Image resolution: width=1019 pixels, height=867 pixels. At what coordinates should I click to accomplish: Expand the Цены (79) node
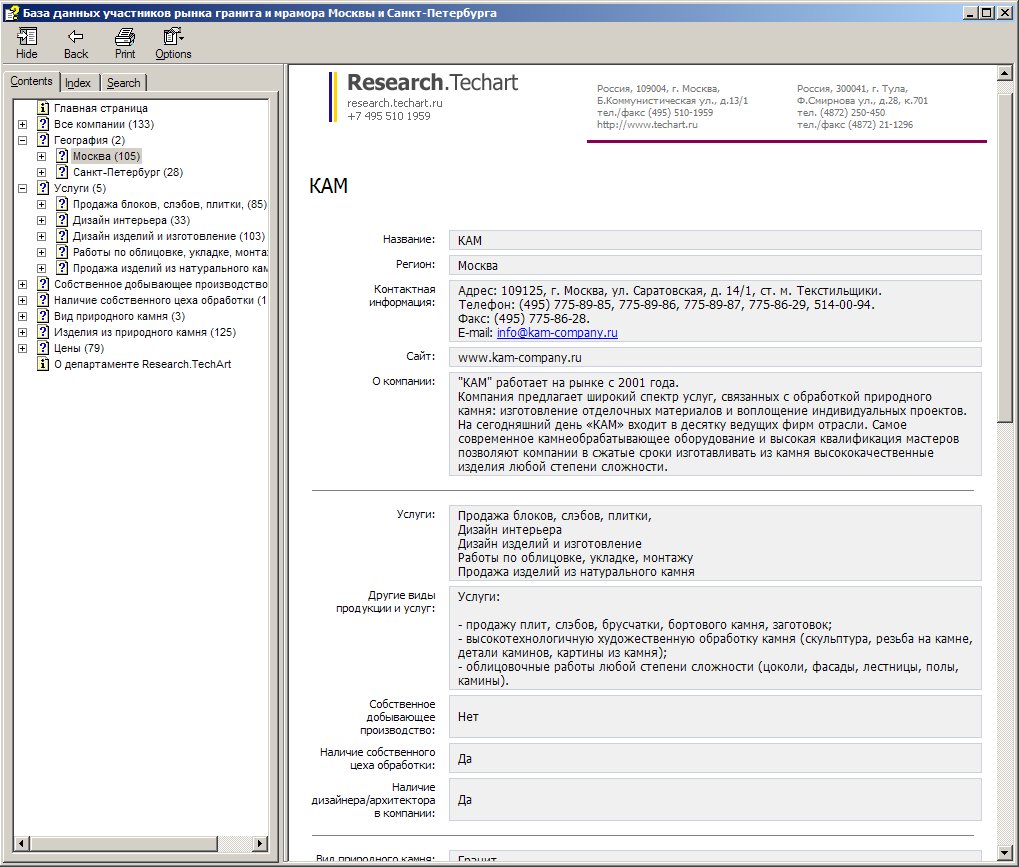tap(23, 348)
